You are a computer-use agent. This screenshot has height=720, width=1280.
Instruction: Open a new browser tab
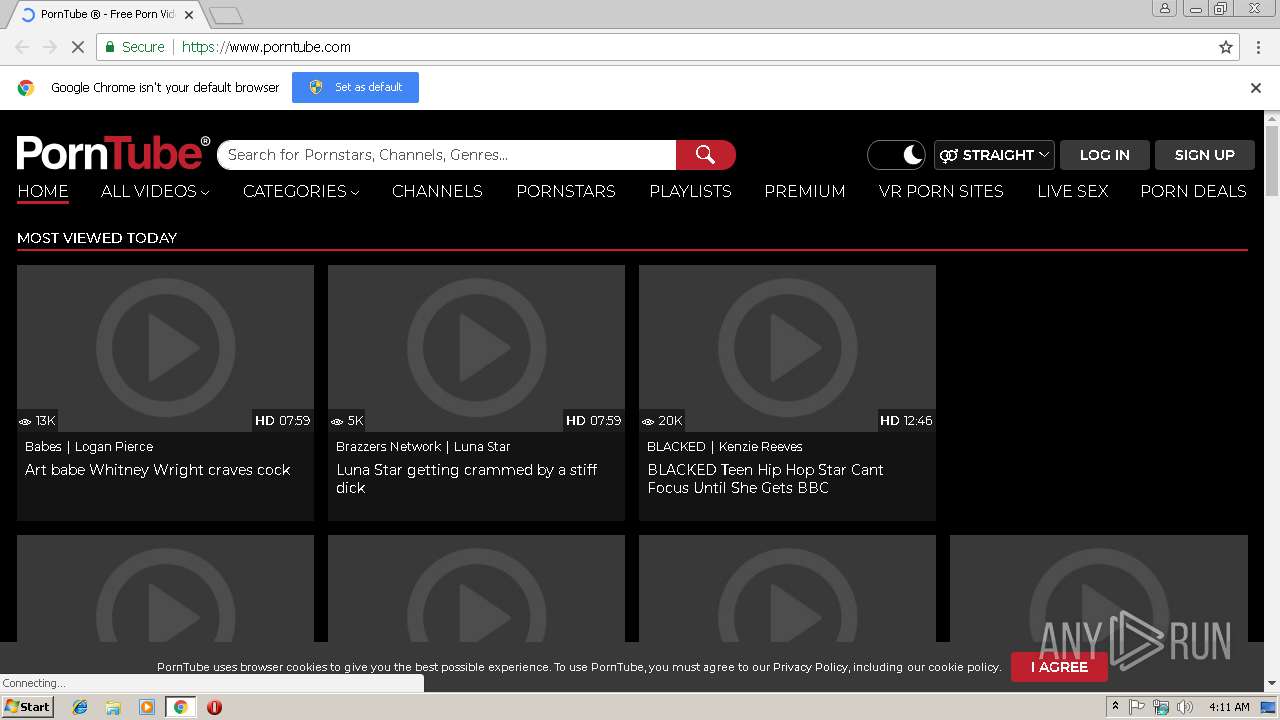[226, 15]
